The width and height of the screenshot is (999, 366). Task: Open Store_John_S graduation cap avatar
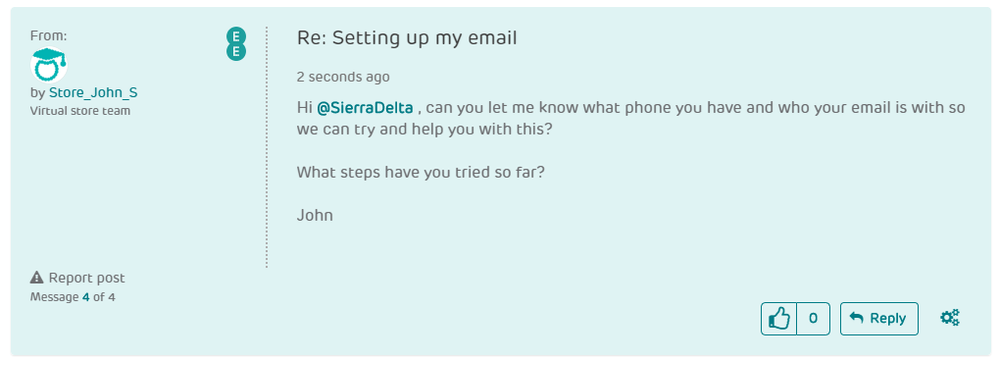pos(49,65)
